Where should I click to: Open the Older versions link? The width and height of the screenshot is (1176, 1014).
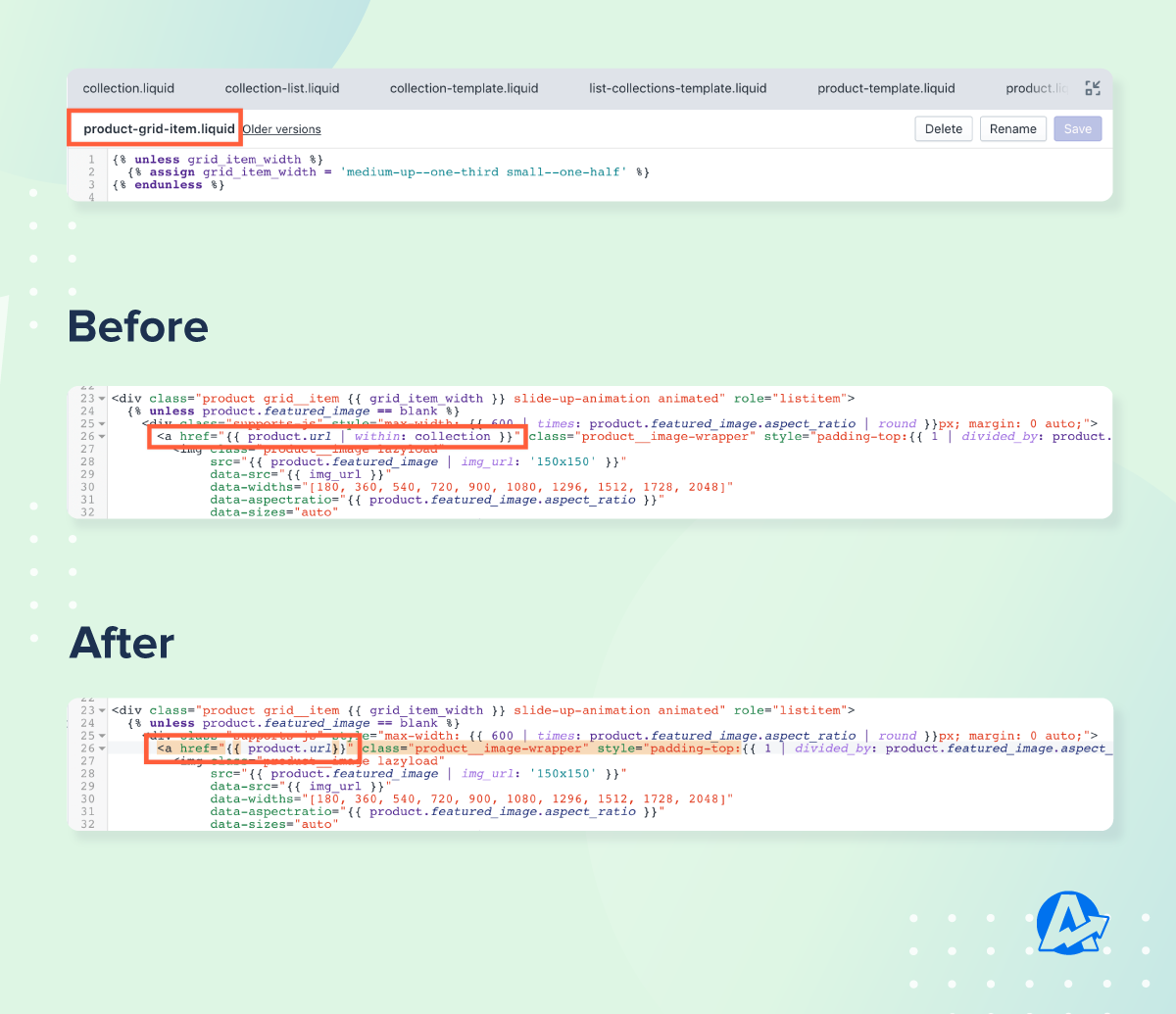coord(281,129)
